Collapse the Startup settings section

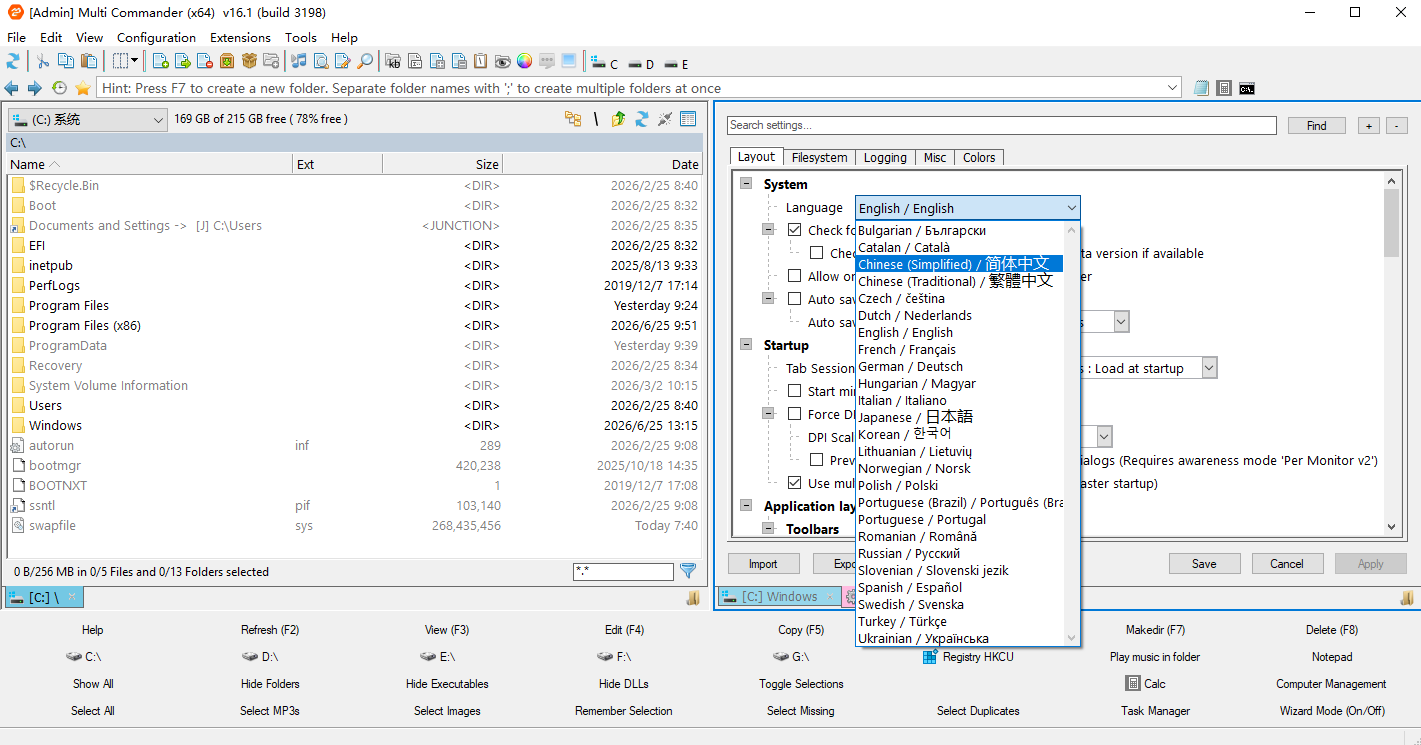coord(745,345)
